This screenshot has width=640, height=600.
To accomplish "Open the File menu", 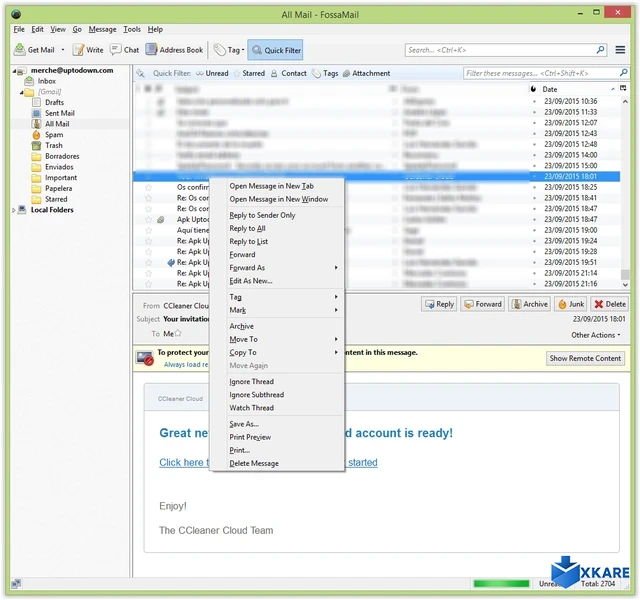I will (x=19, y=29).
